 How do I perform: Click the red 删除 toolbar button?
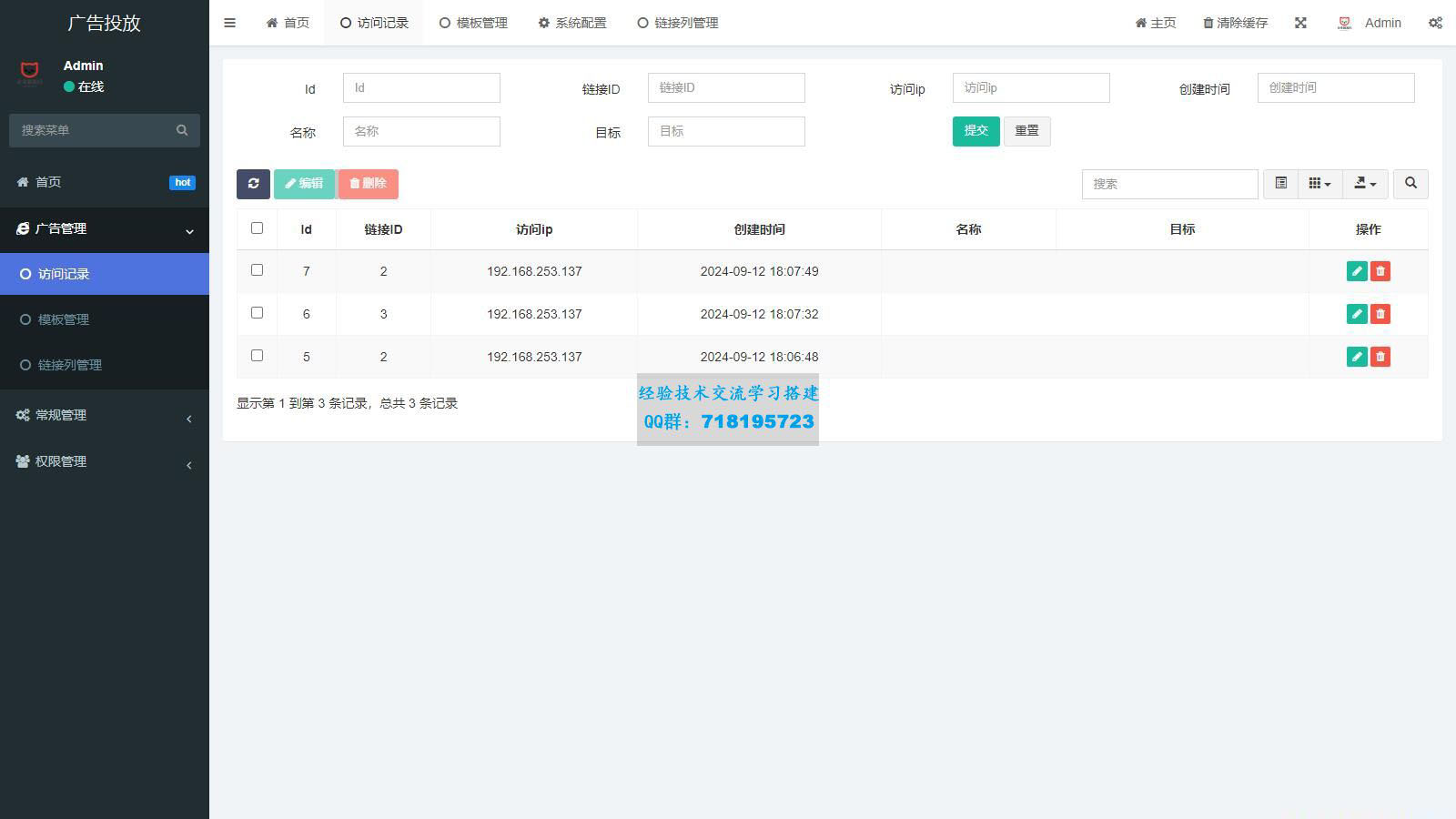click(x=368, y=184)
